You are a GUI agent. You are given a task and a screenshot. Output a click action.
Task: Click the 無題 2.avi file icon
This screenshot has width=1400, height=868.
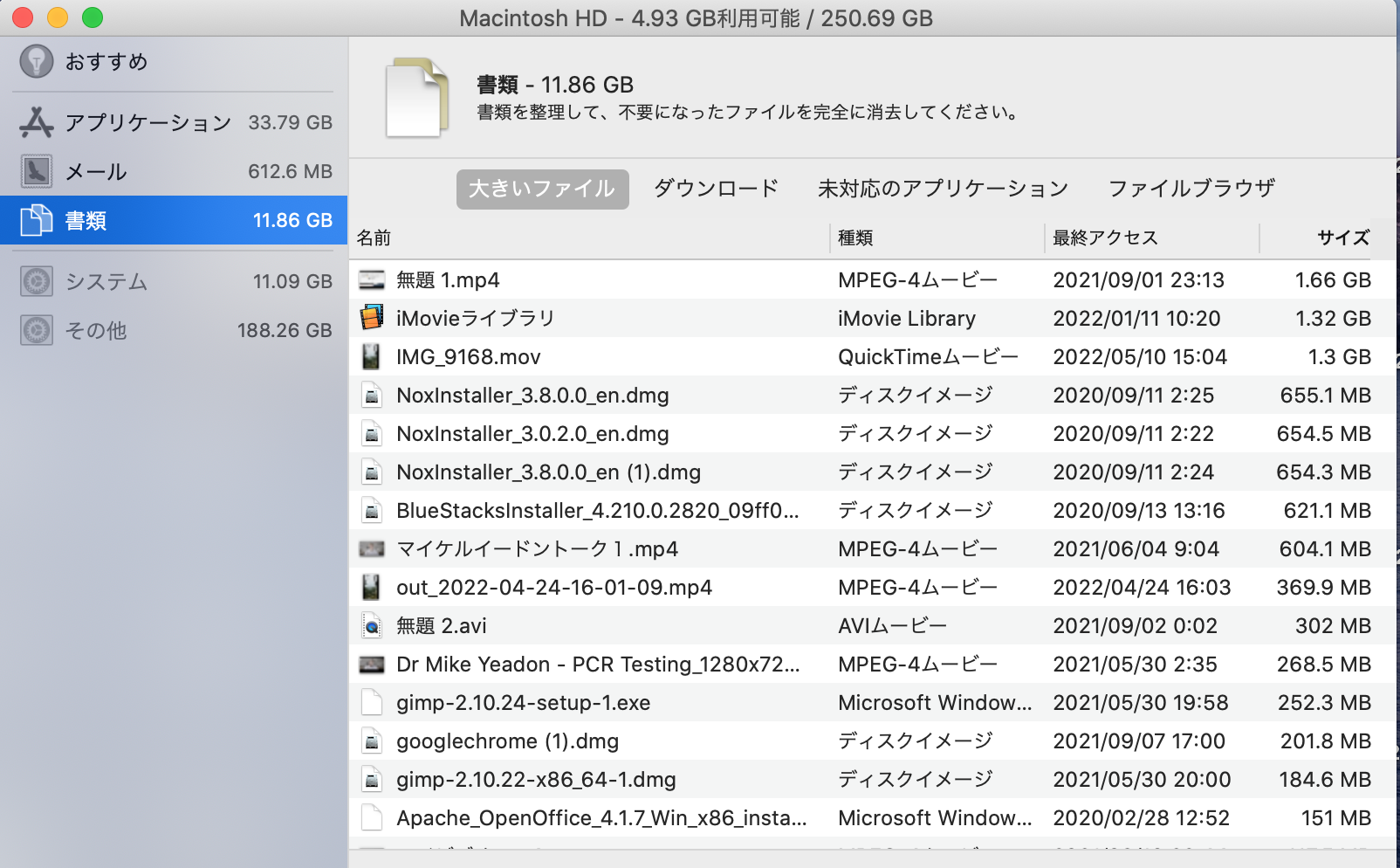[372, 625]
